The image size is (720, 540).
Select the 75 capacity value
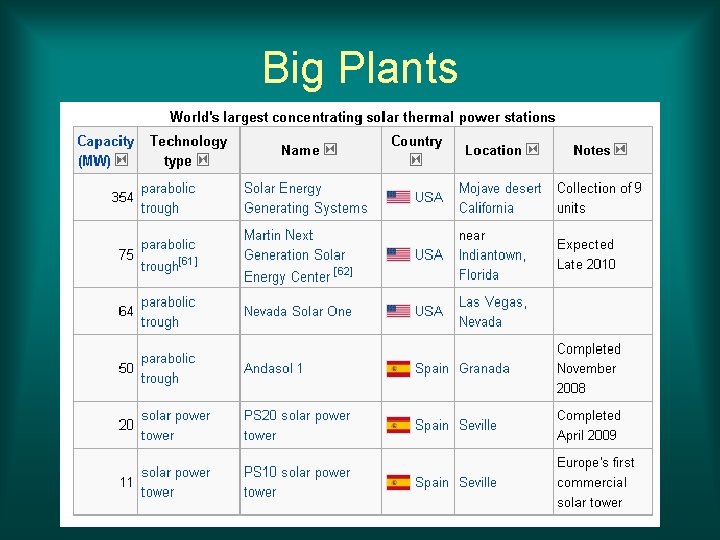pyautogui.click(x=126, y=254)
